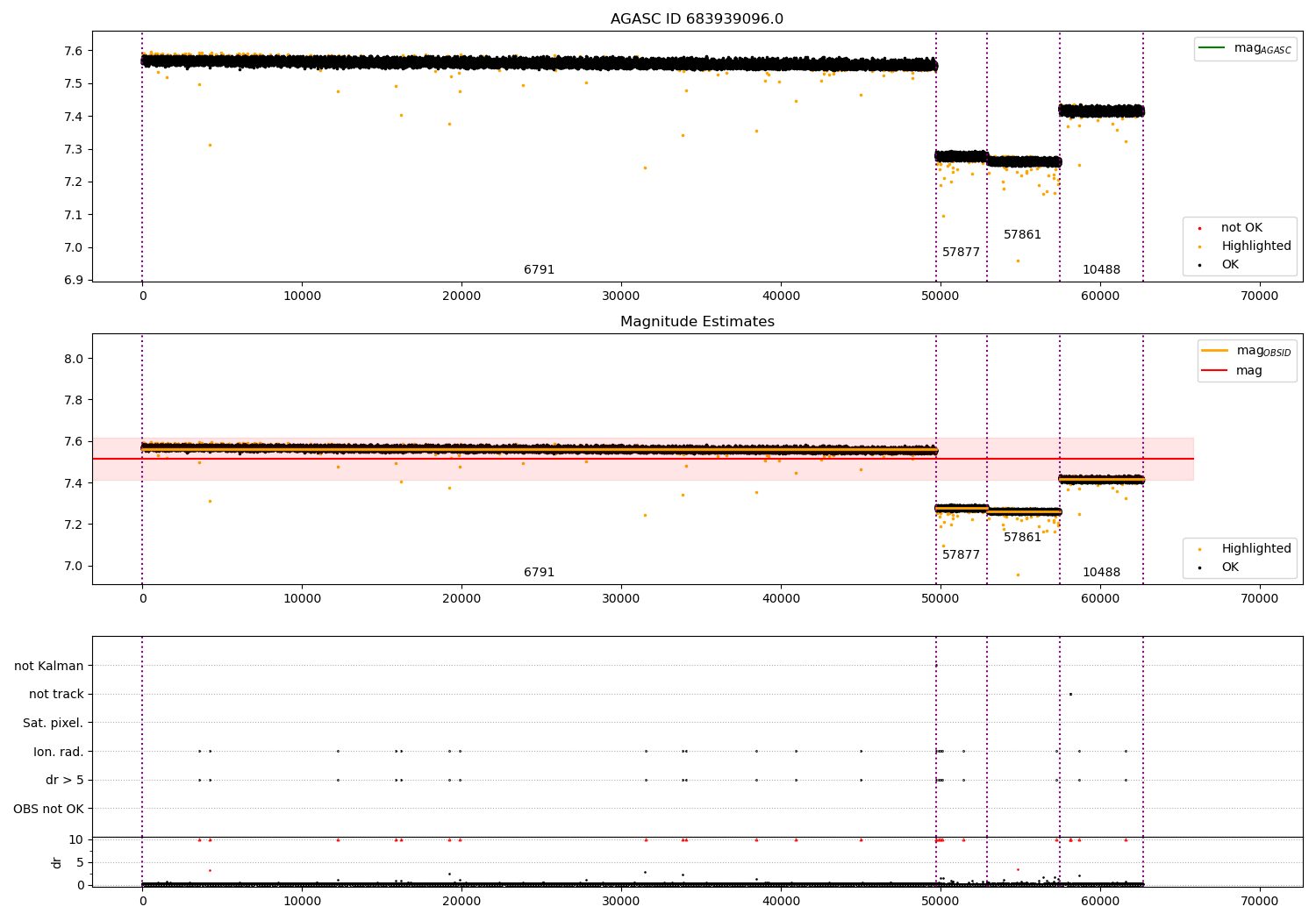The image size is (1316, 921).
Task: Click the "dr > 5" row label
Action: point(65,780)
